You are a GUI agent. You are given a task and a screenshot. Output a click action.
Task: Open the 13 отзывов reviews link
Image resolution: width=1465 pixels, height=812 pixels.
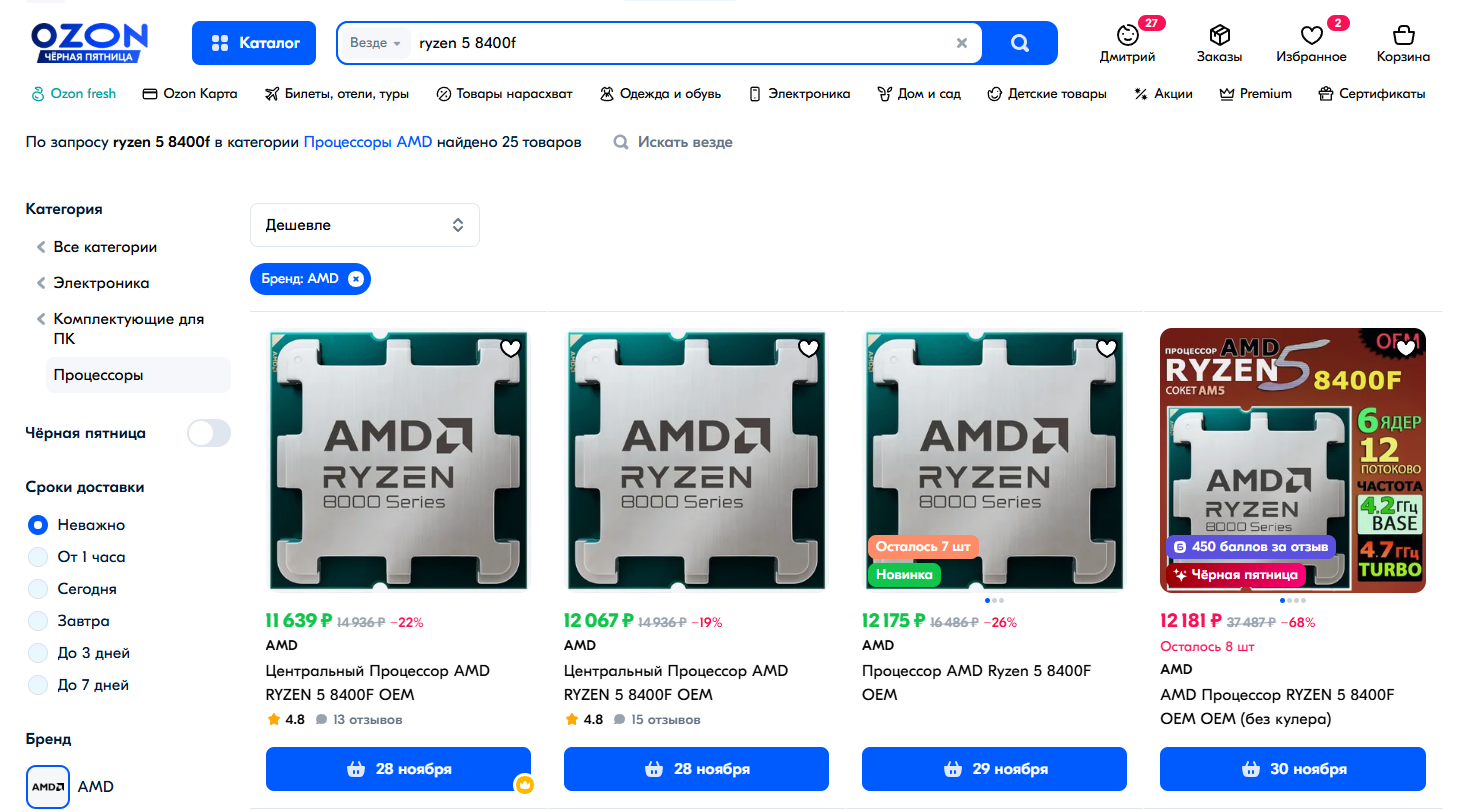359,719
